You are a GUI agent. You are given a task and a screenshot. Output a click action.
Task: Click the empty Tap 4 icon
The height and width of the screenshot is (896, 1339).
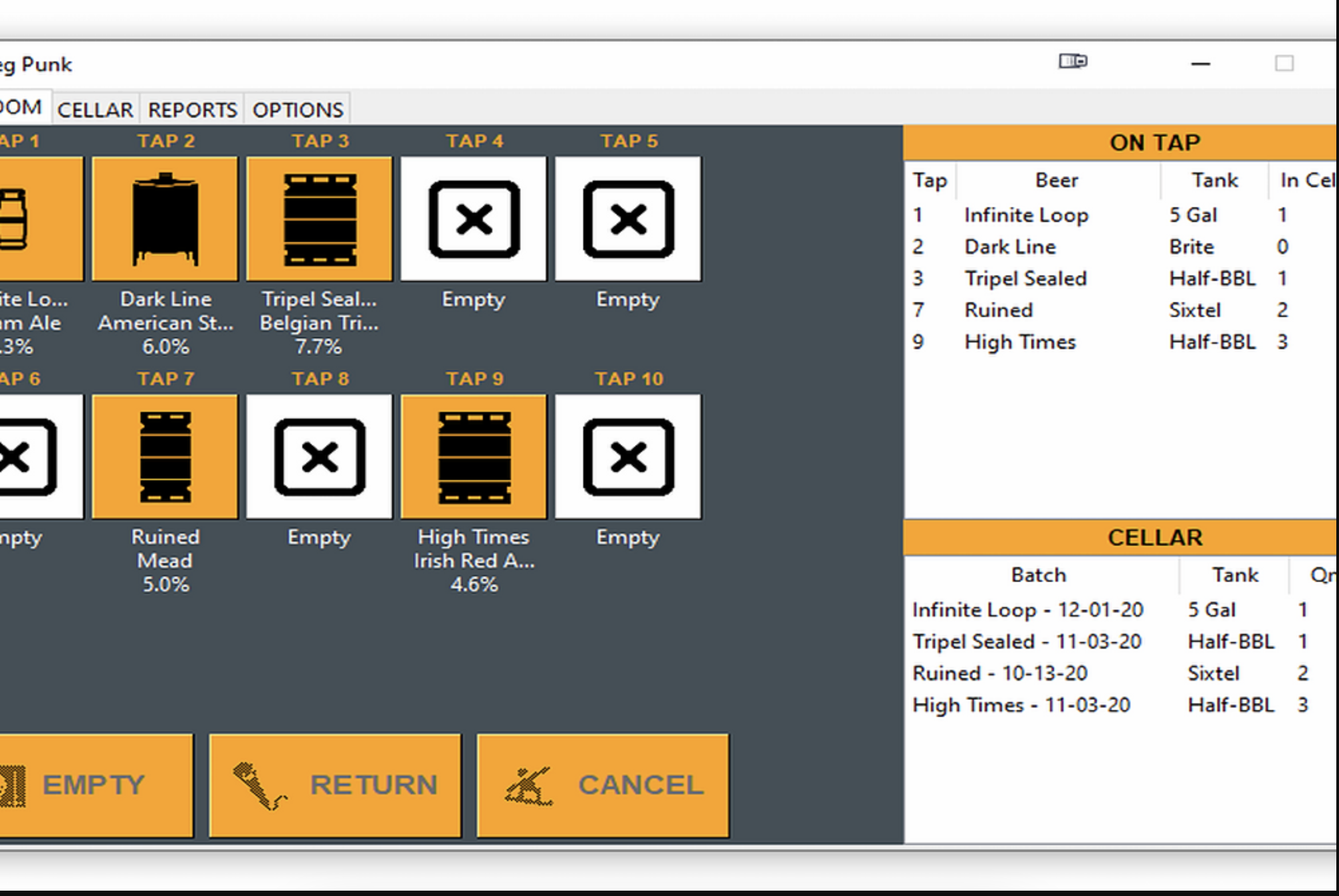[x=475, y=217]
